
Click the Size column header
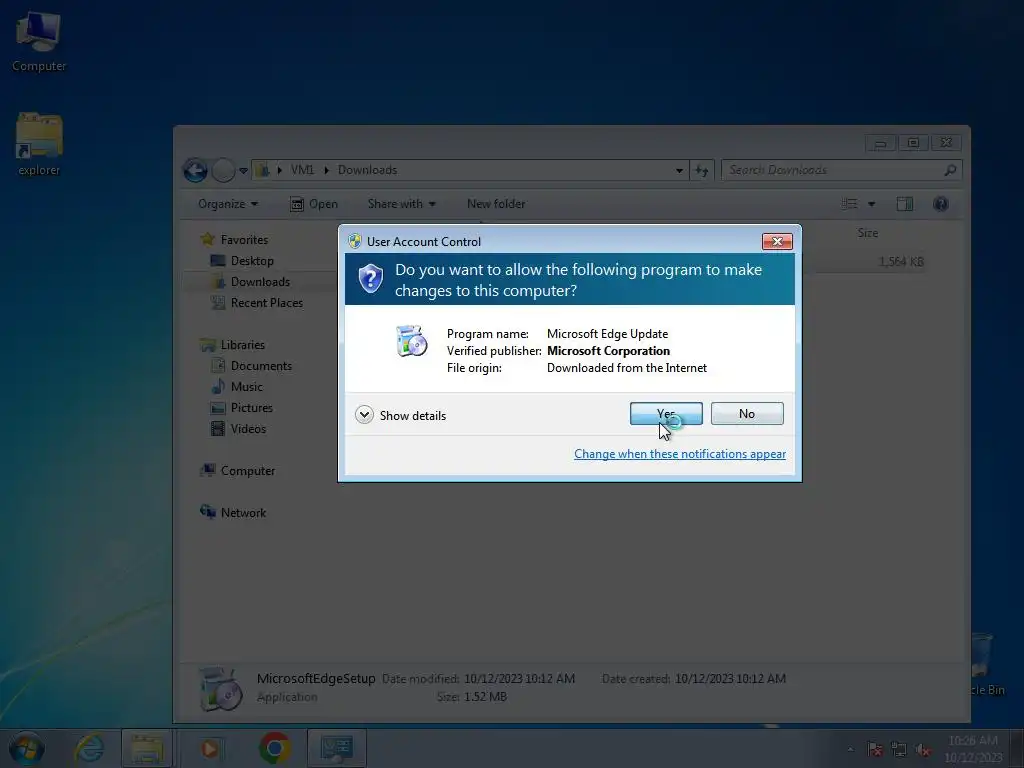click(x=867, y=232)
